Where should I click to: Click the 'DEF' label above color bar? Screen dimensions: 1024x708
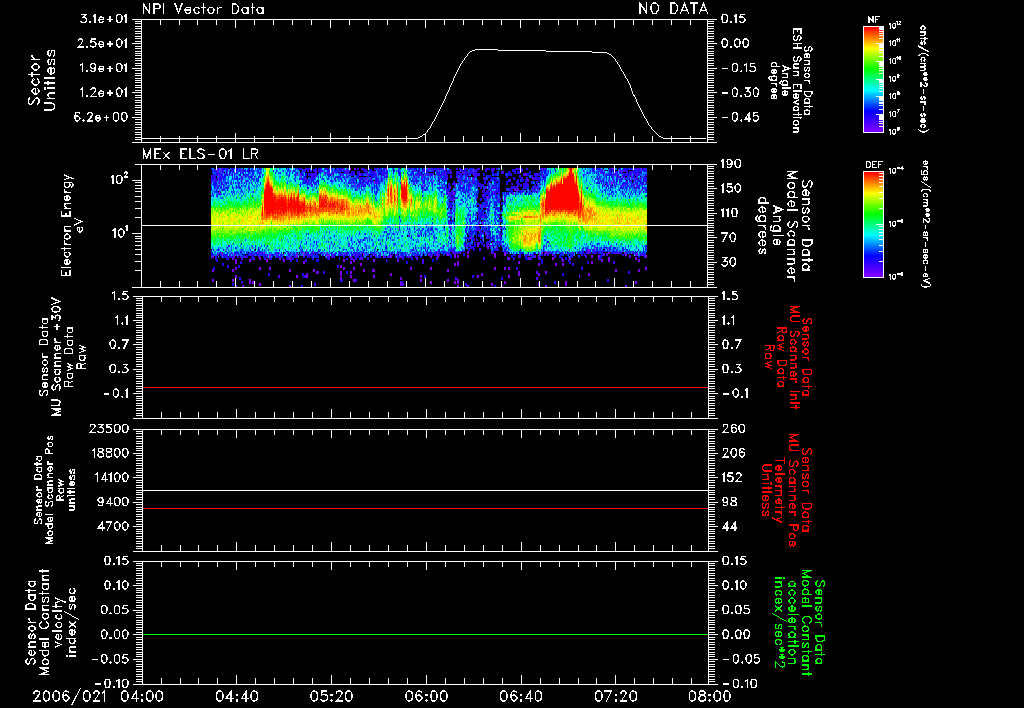pos(873,165)
